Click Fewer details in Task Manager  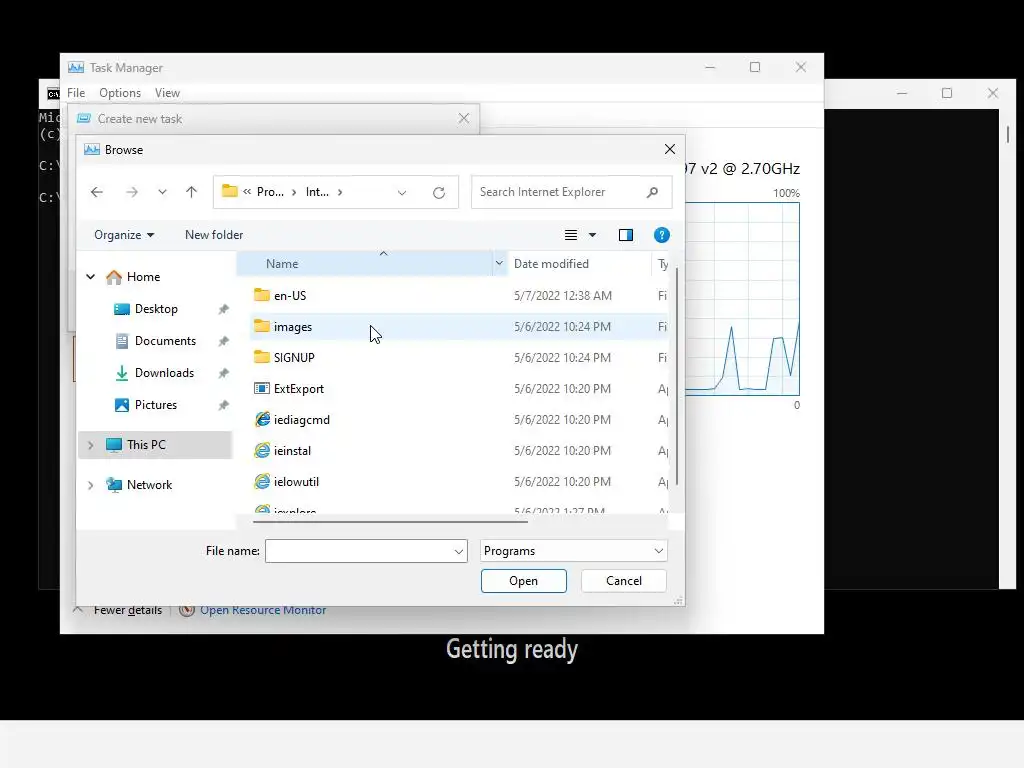tap(127, 610)
